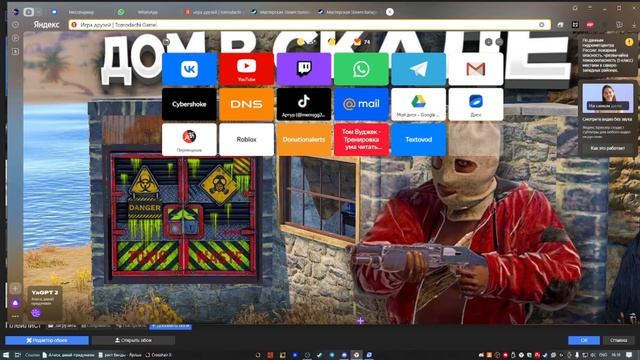Open the TikTok tile
Screen dimensions: 640x360
[x=304, y=104]
